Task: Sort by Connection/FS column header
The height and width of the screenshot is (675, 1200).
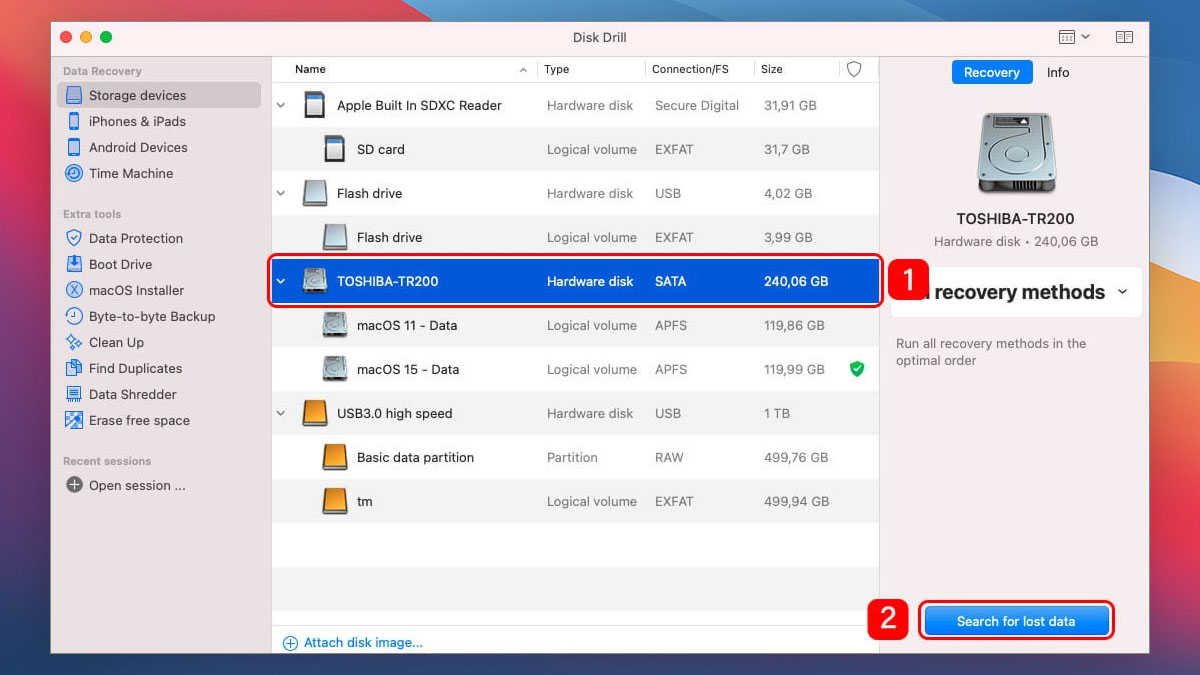Action: pos(690,69)
